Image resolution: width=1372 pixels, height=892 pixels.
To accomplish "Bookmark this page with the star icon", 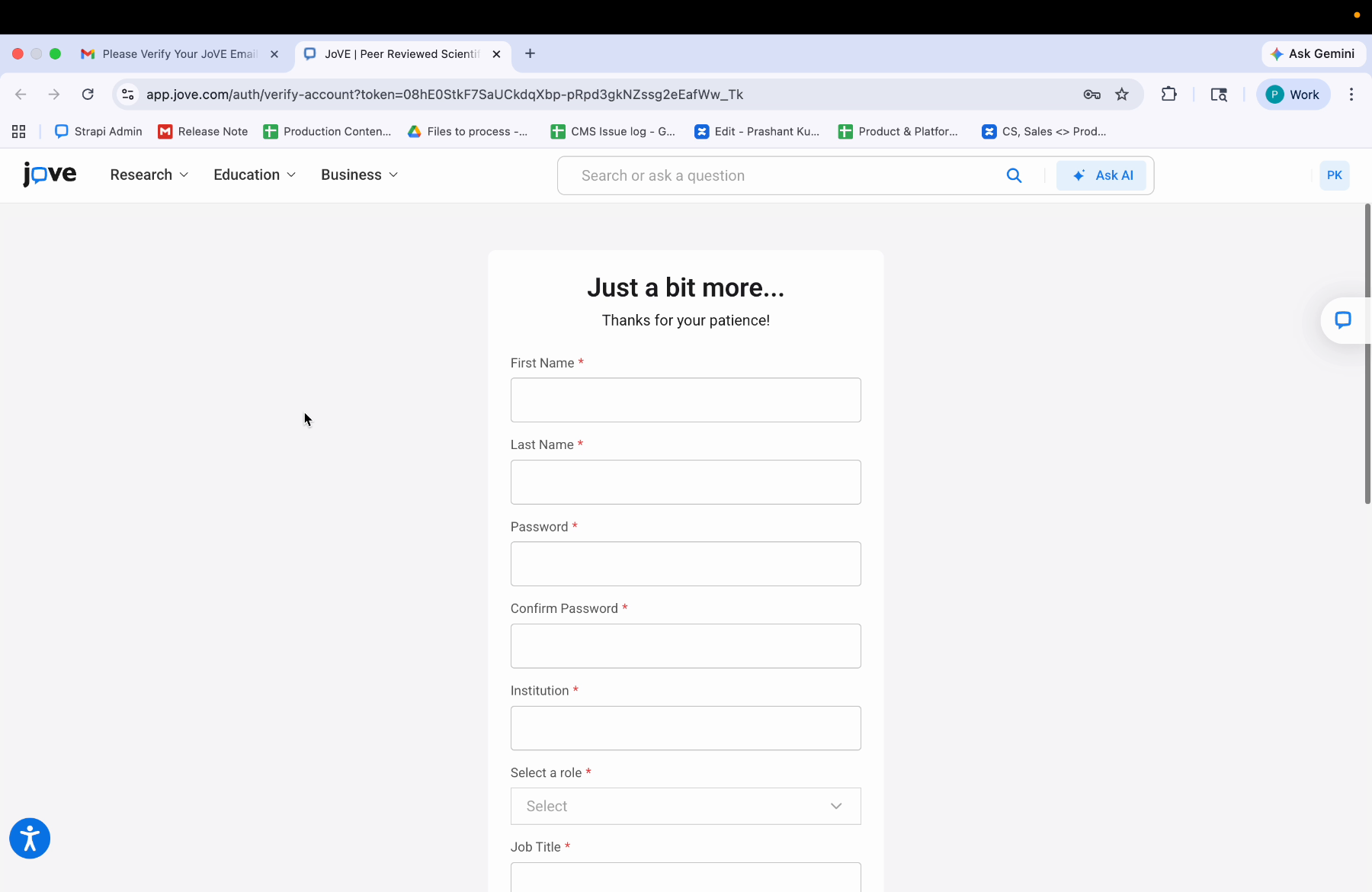I will tap(1122, 95).
